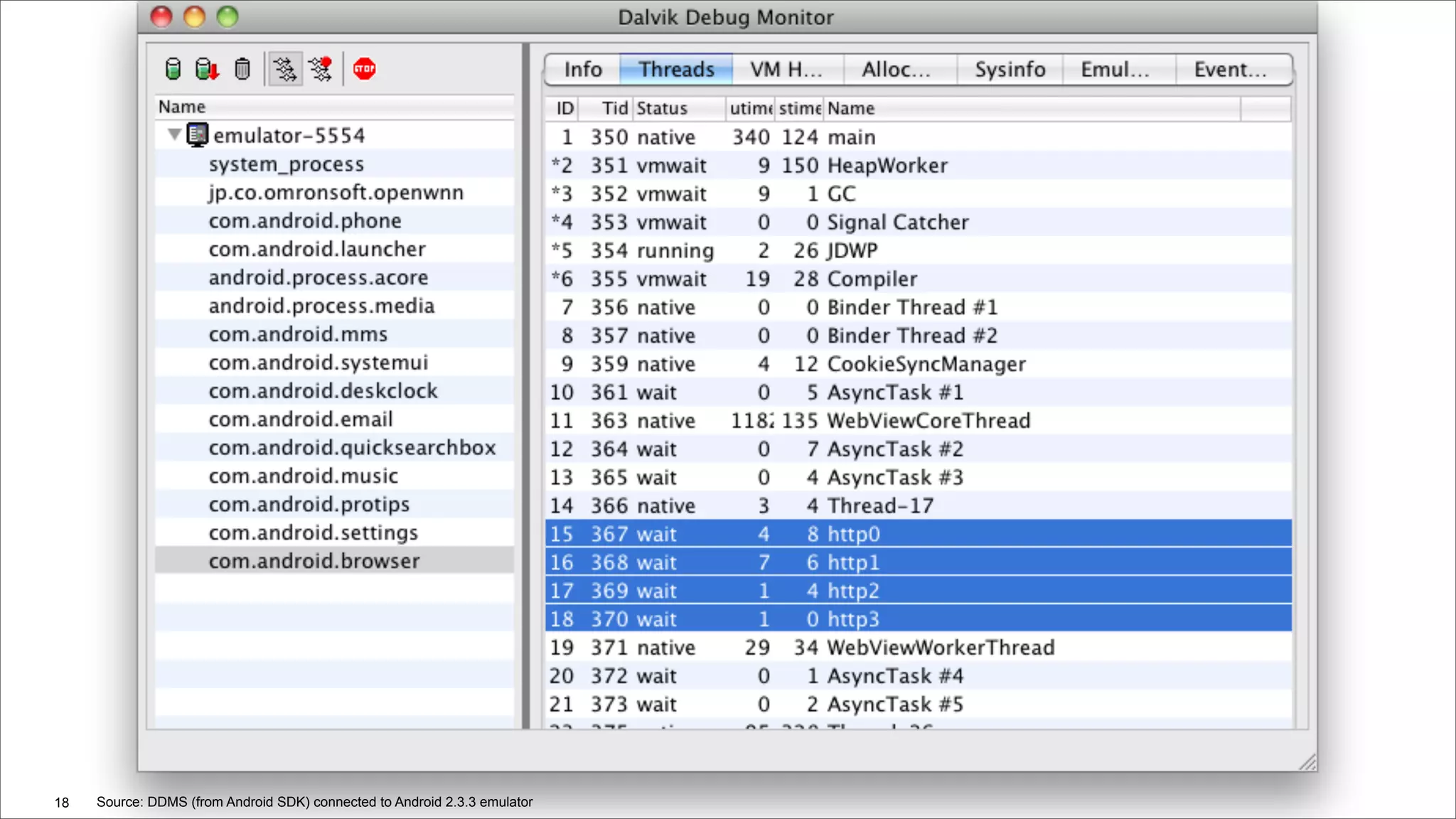This screenshot has height=819, width=1456.
Task: Select com.android.launcher process
Action: coord(334,249)
